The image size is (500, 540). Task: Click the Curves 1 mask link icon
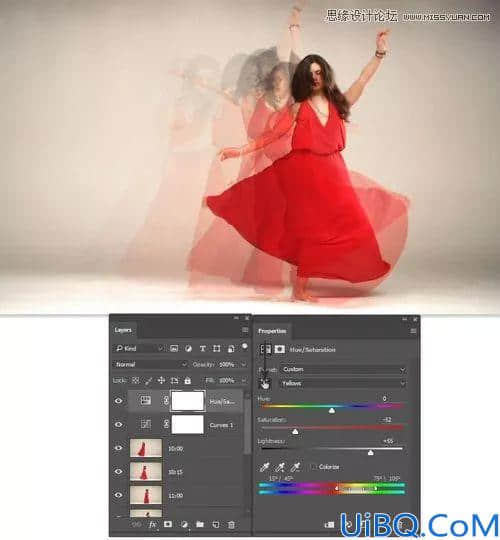(x=166, y=424)
